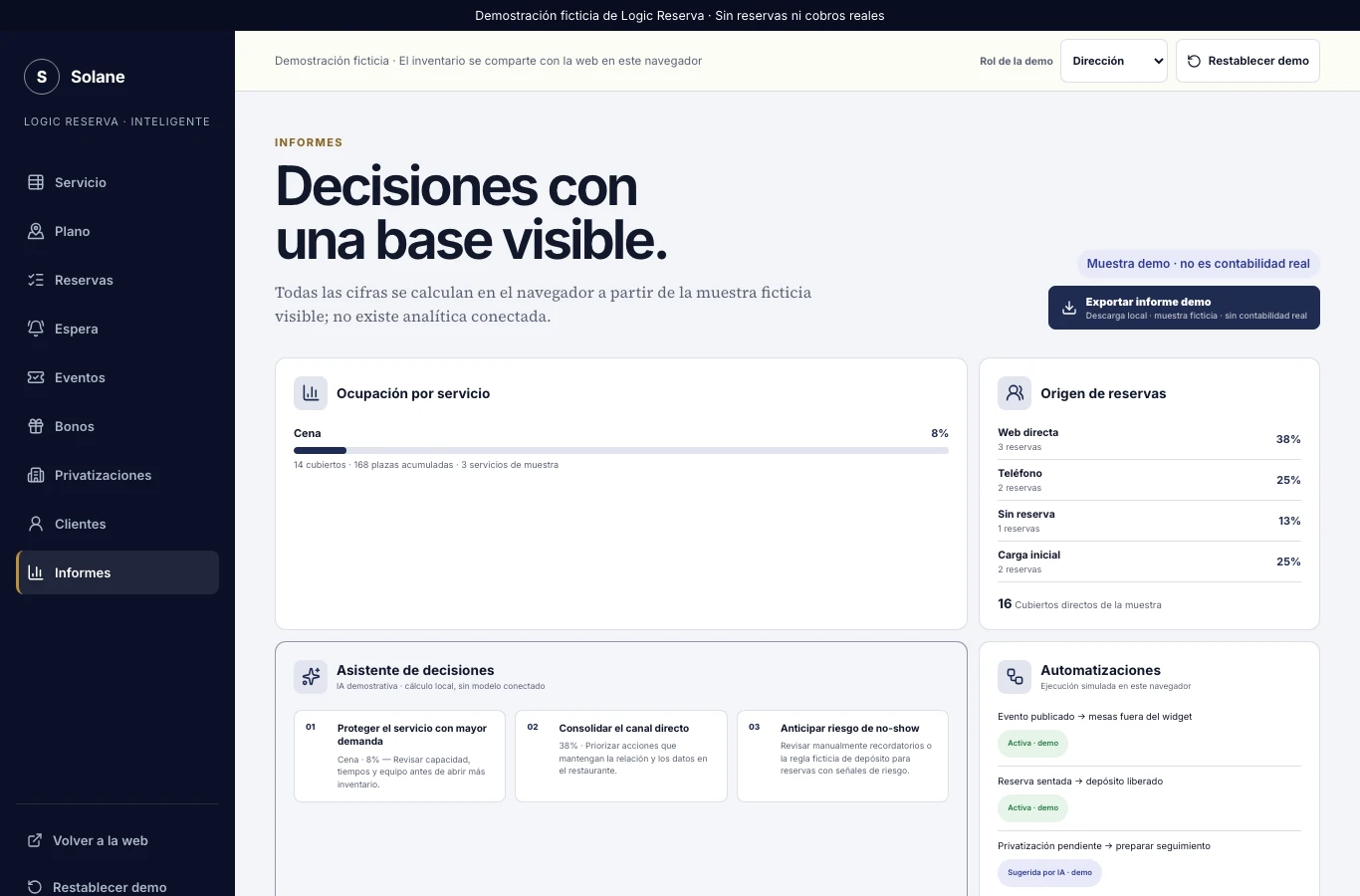The height and width of the screenshot is (896, 1360).
Task: Open the Rol de la demo dropdown
Action: pyautogui.click(x=1114, y=61)
